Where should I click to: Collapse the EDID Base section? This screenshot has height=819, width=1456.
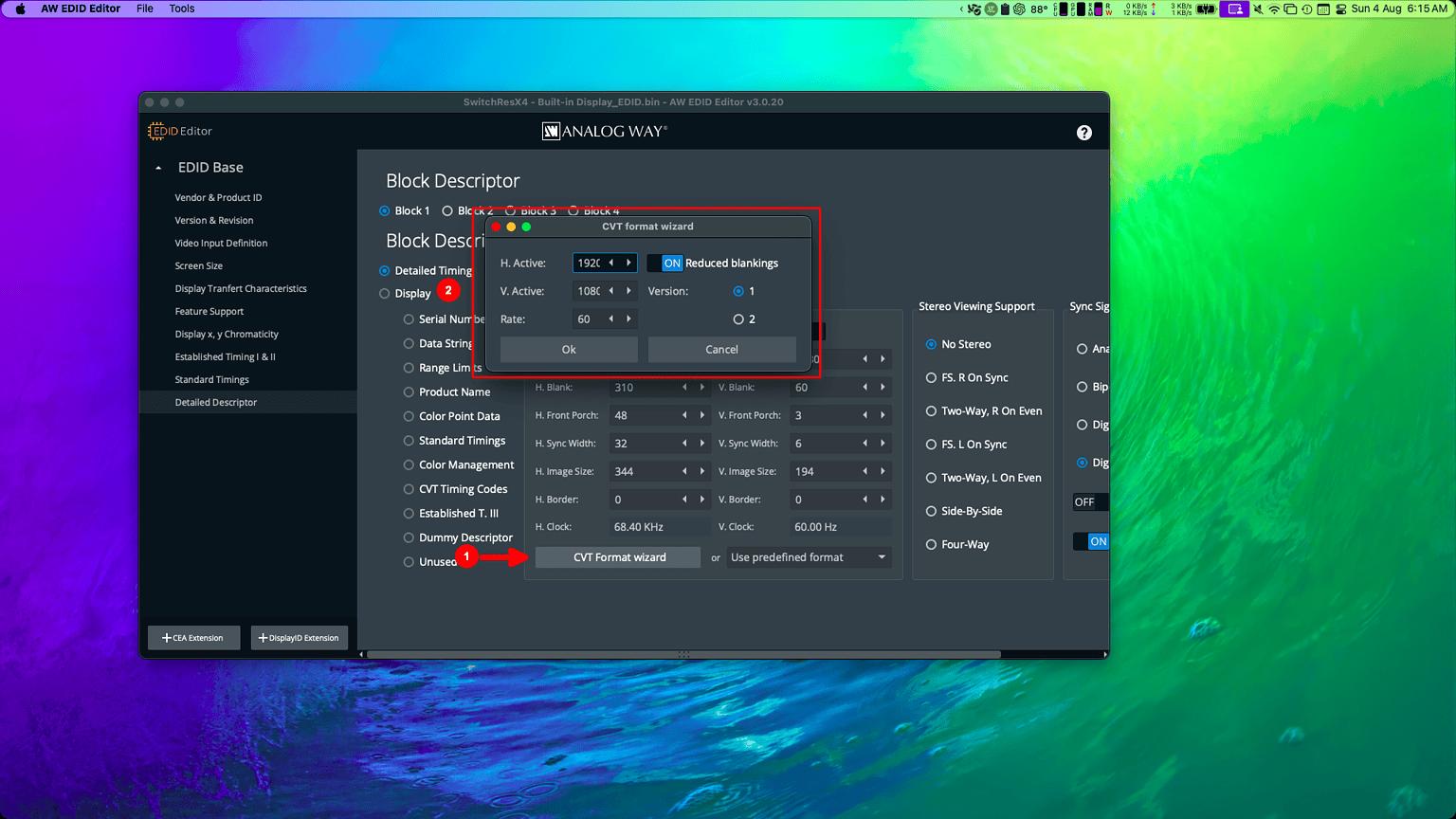click(157, 167)
